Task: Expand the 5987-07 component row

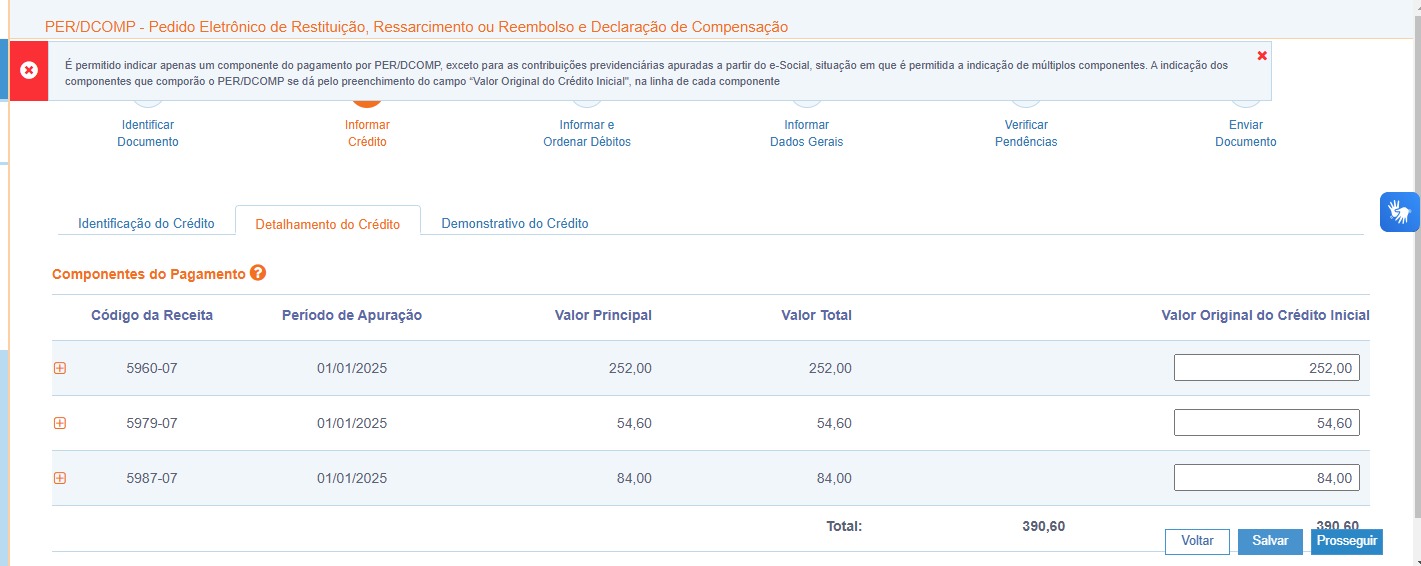Action: tap(59, 478)
